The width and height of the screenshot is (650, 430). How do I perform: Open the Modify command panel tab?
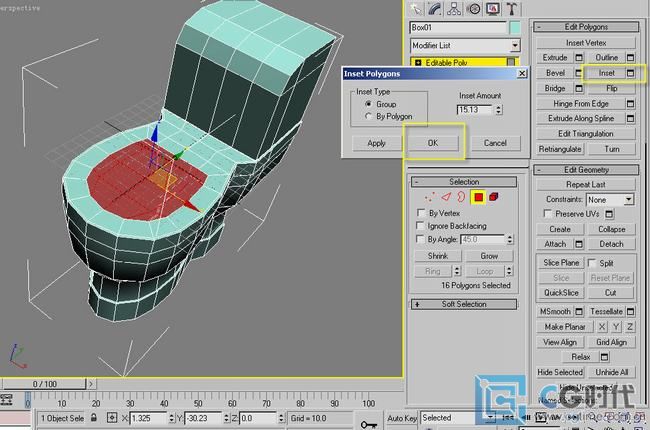pyautogui.click(x=434, y=9)
